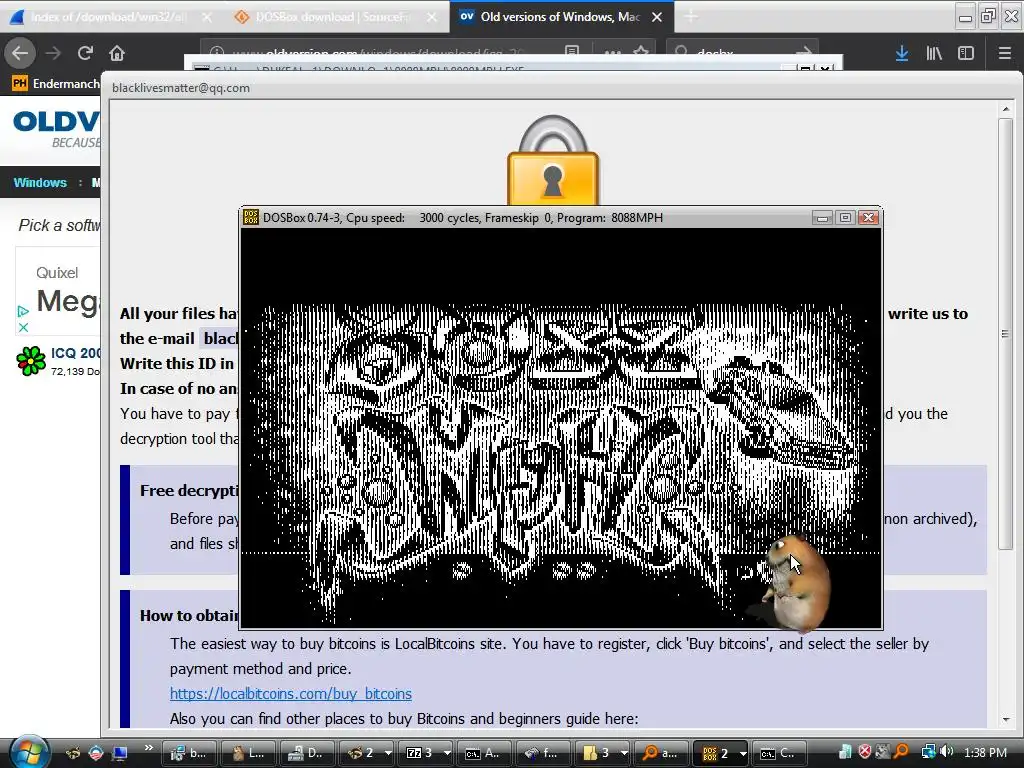Image resolution: width=1024 pixels, height=768 pixels.
Task: Click the DOSBox title bar icon
Action: [x=251, y=217]
